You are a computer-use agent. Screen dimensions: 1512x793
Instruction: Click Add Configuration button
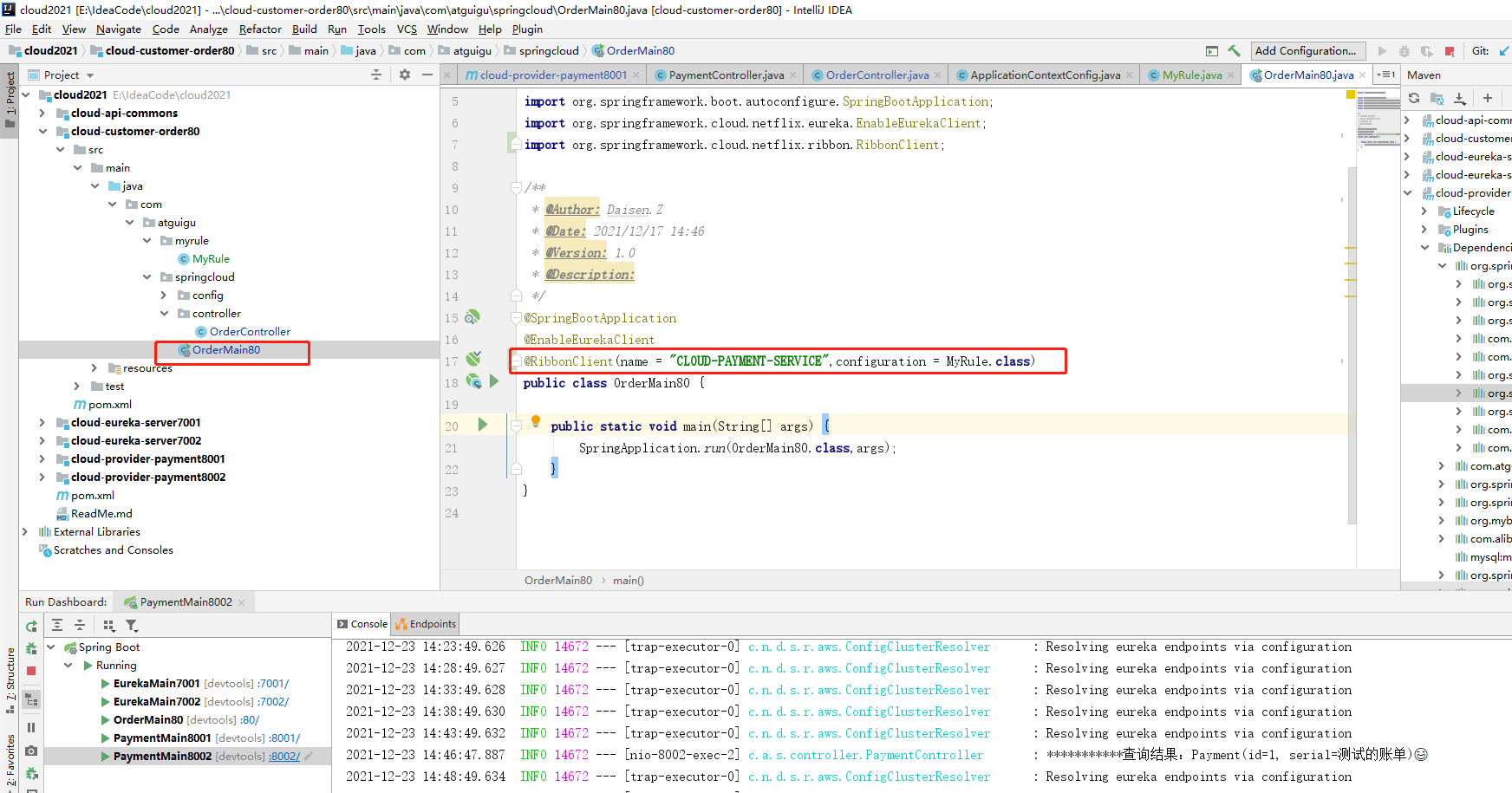pos(1308,51)
